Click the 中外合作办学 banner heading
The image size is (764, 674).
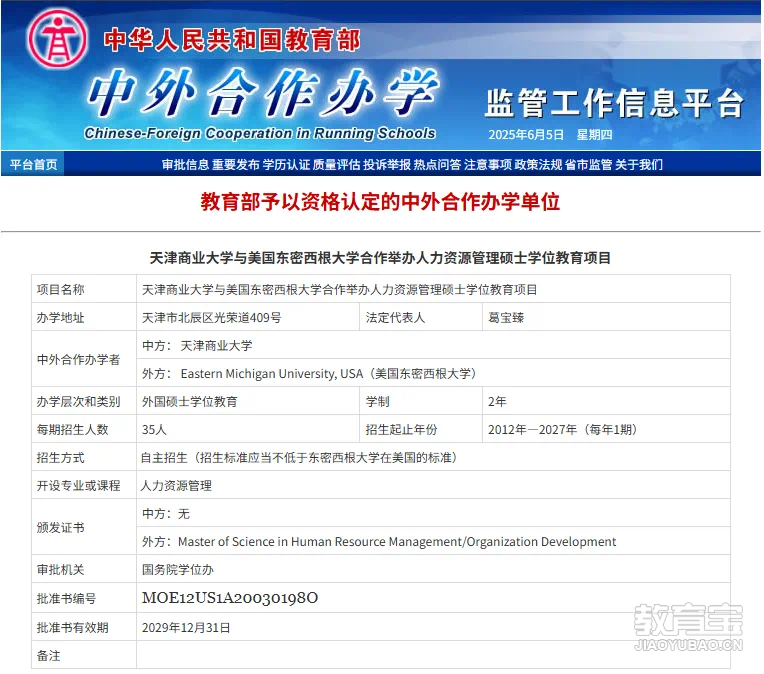(x=263, y=93)
